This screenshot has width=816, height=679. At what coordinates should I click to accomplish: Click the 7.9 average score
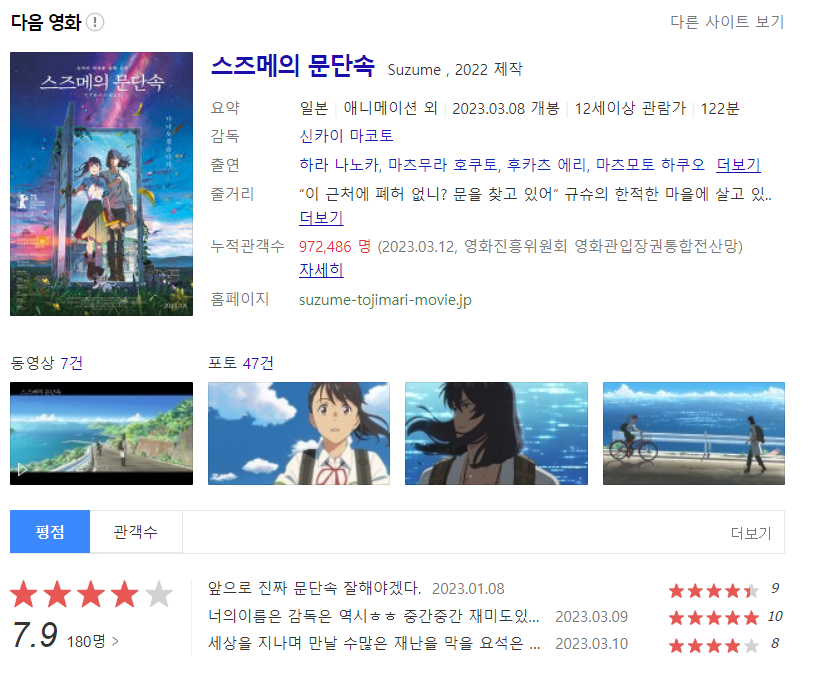35,635
